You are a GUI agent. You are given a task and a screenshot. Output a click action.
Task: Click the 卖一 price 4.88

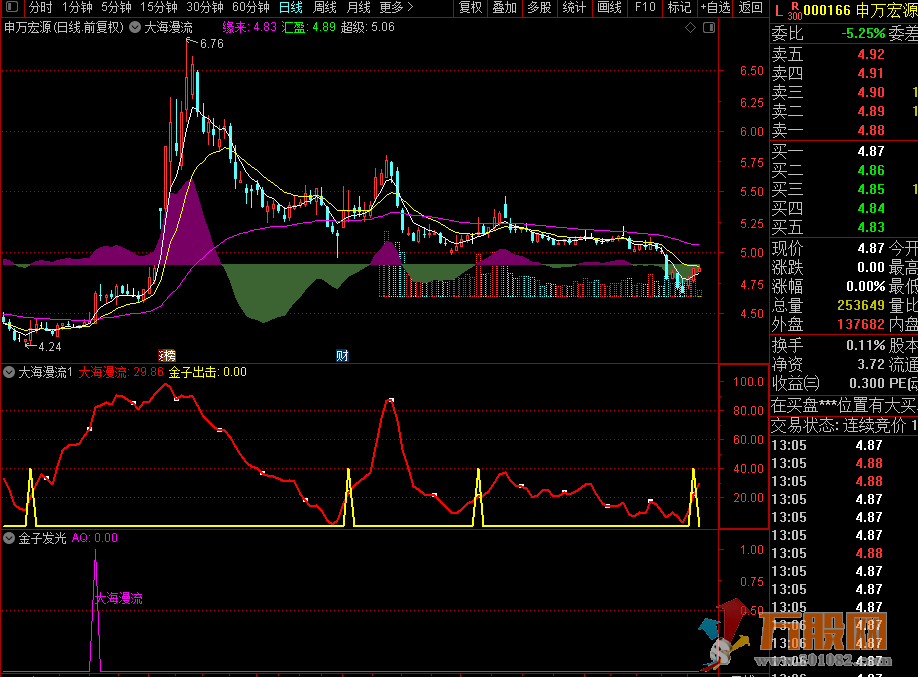pyautogui.click(x=871, y=131)
